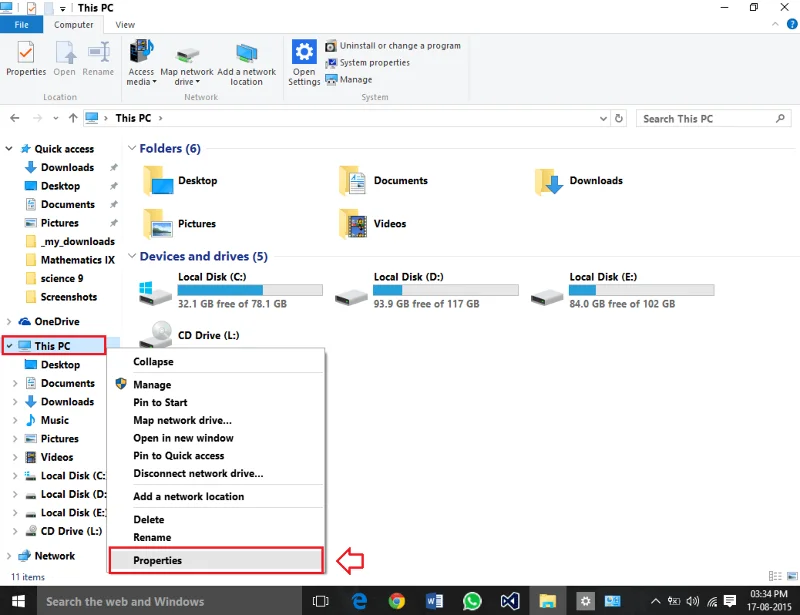Select Local Disk (C:) drive icon

155,293
